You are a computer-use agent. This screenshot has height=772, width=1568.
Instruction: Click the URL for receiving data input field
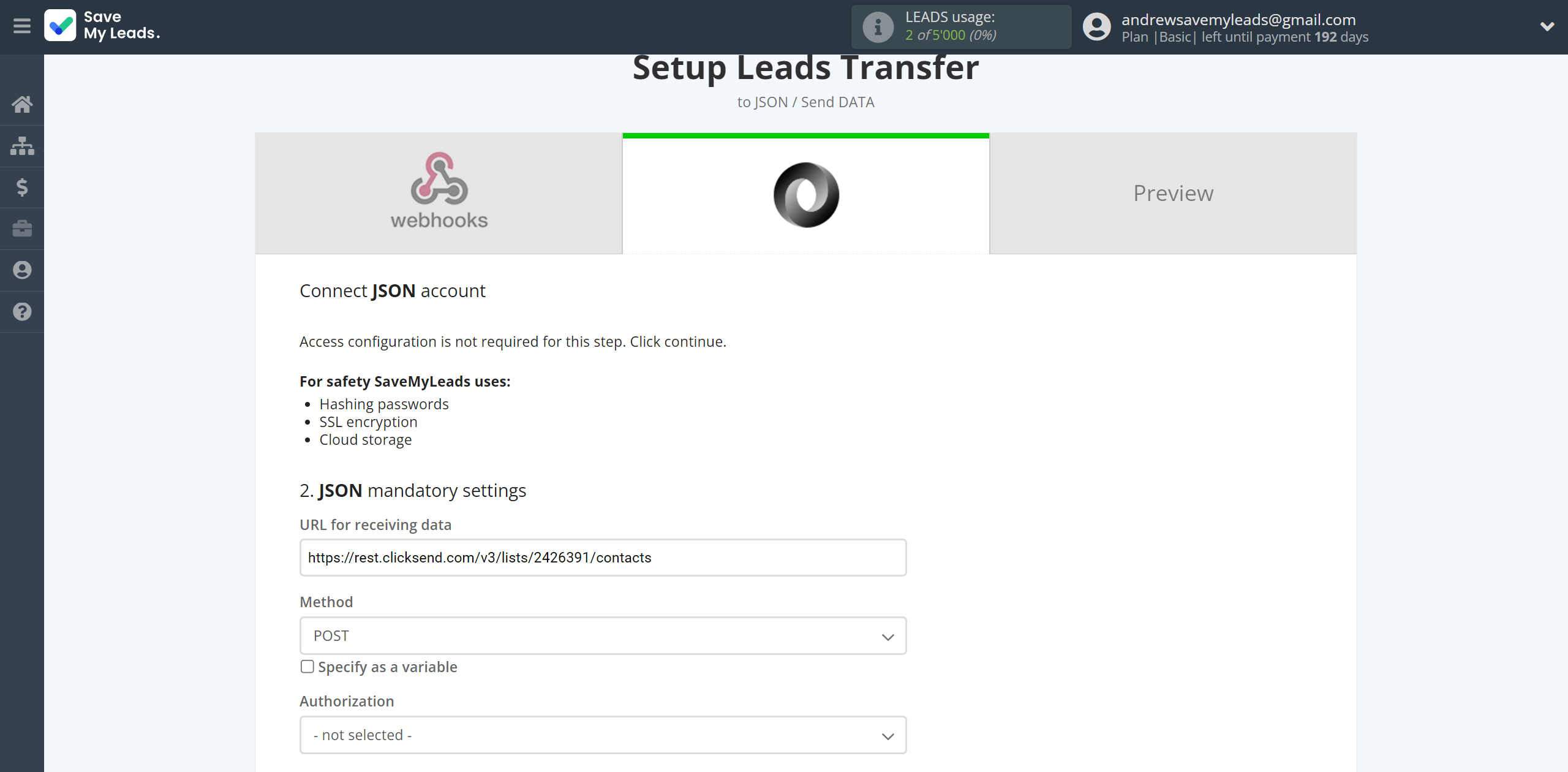602,557
